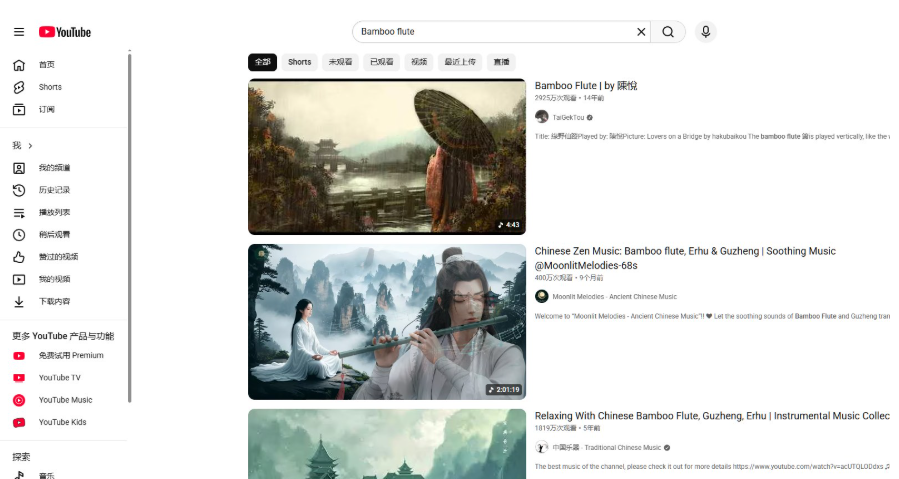
Task: Open YouTube Kids link
Action: click(x=63, y=423)
